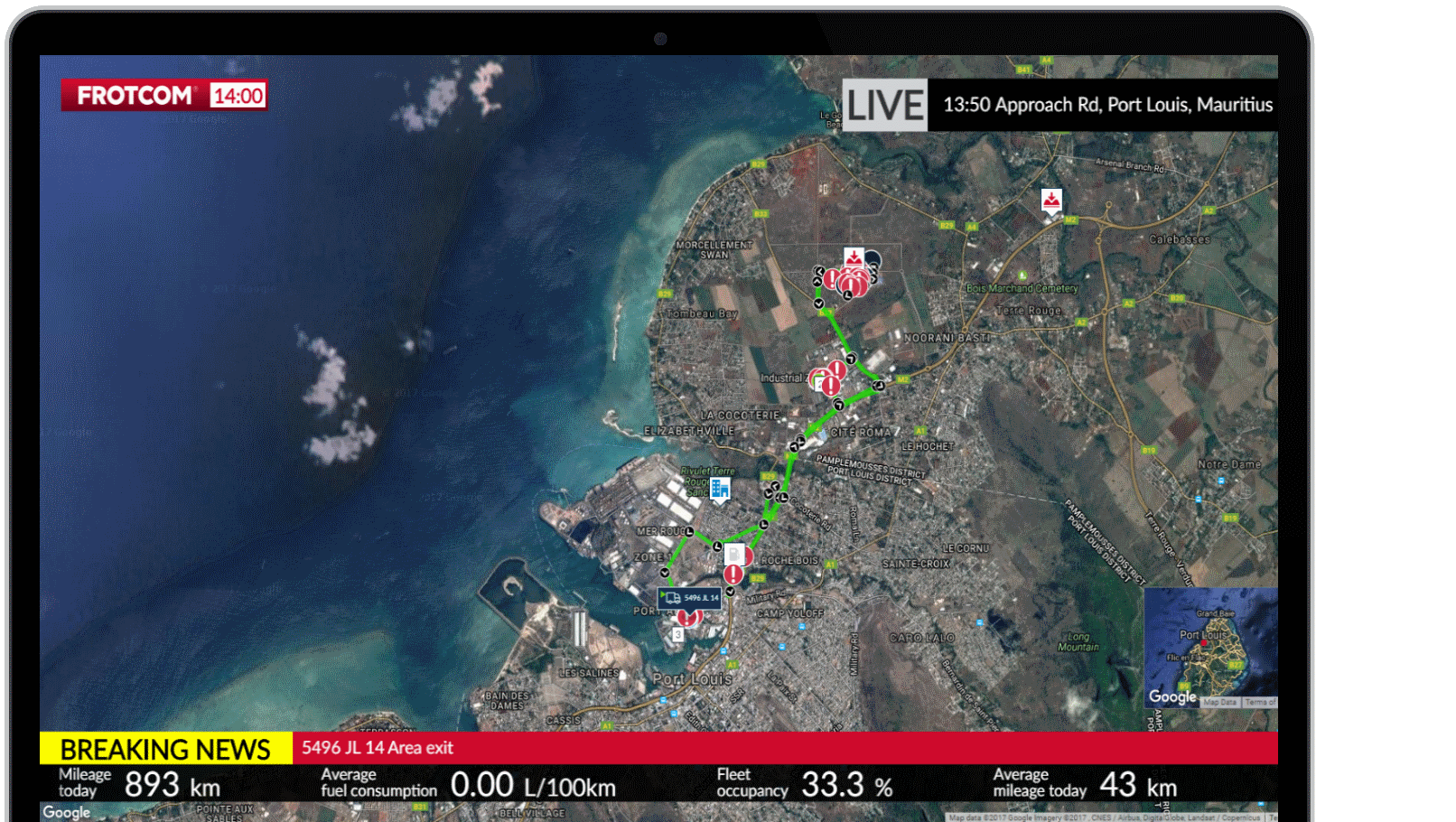This screenshot has height=822, width=1456.
Task: Click the '5496 JL 14 Area exit' news ticker
Action: coord(378,748)
